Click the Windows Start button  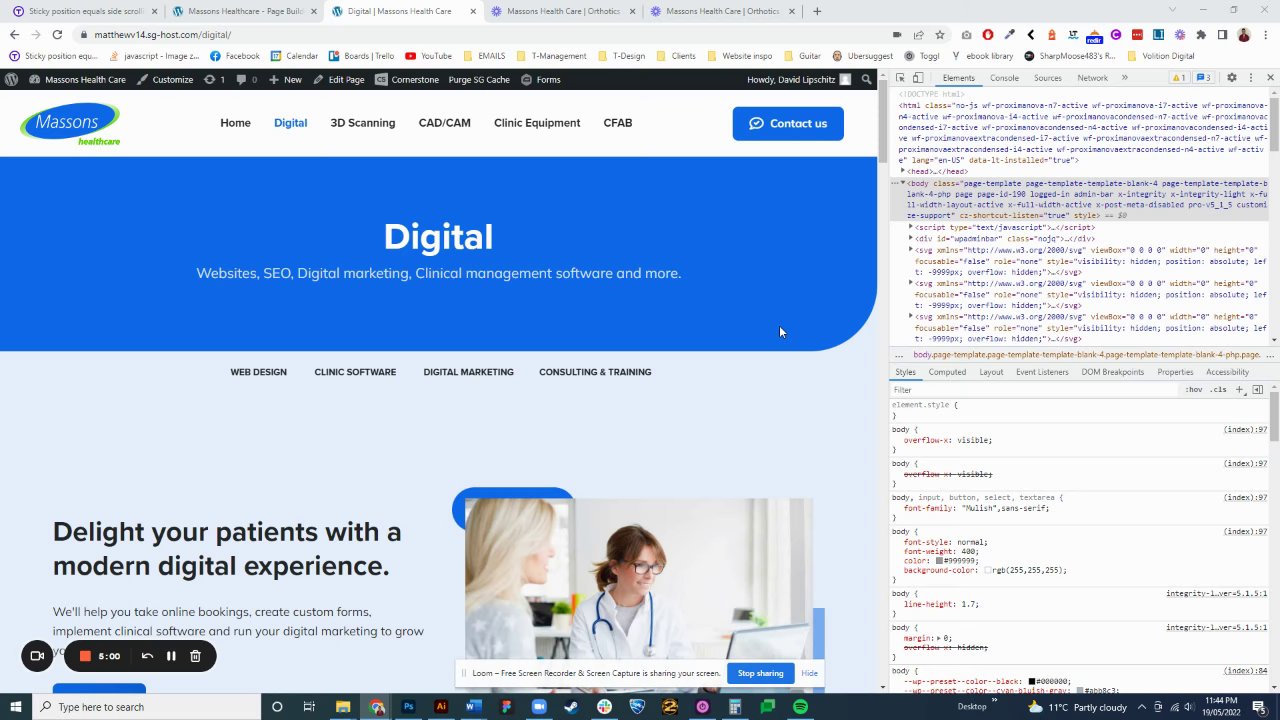[17, 707]
